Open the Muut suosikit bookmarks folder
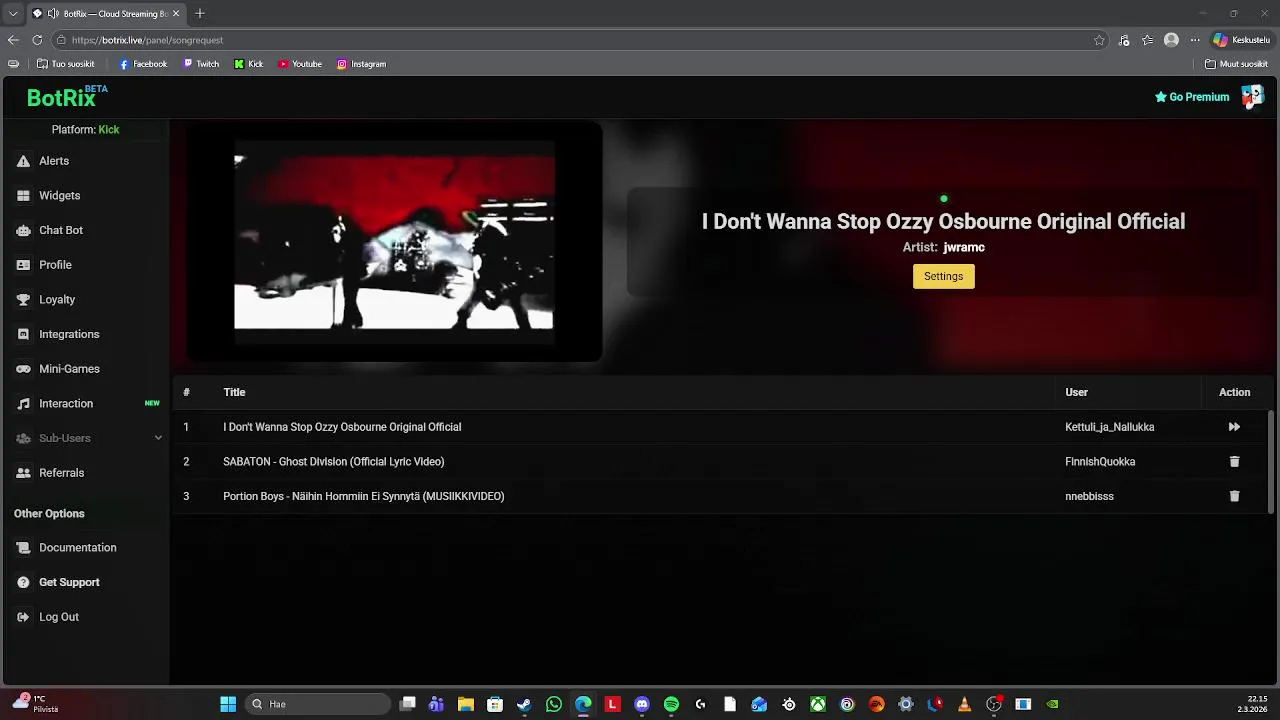The height and width of the screenshot is (720, 1280). [1236, 64]
